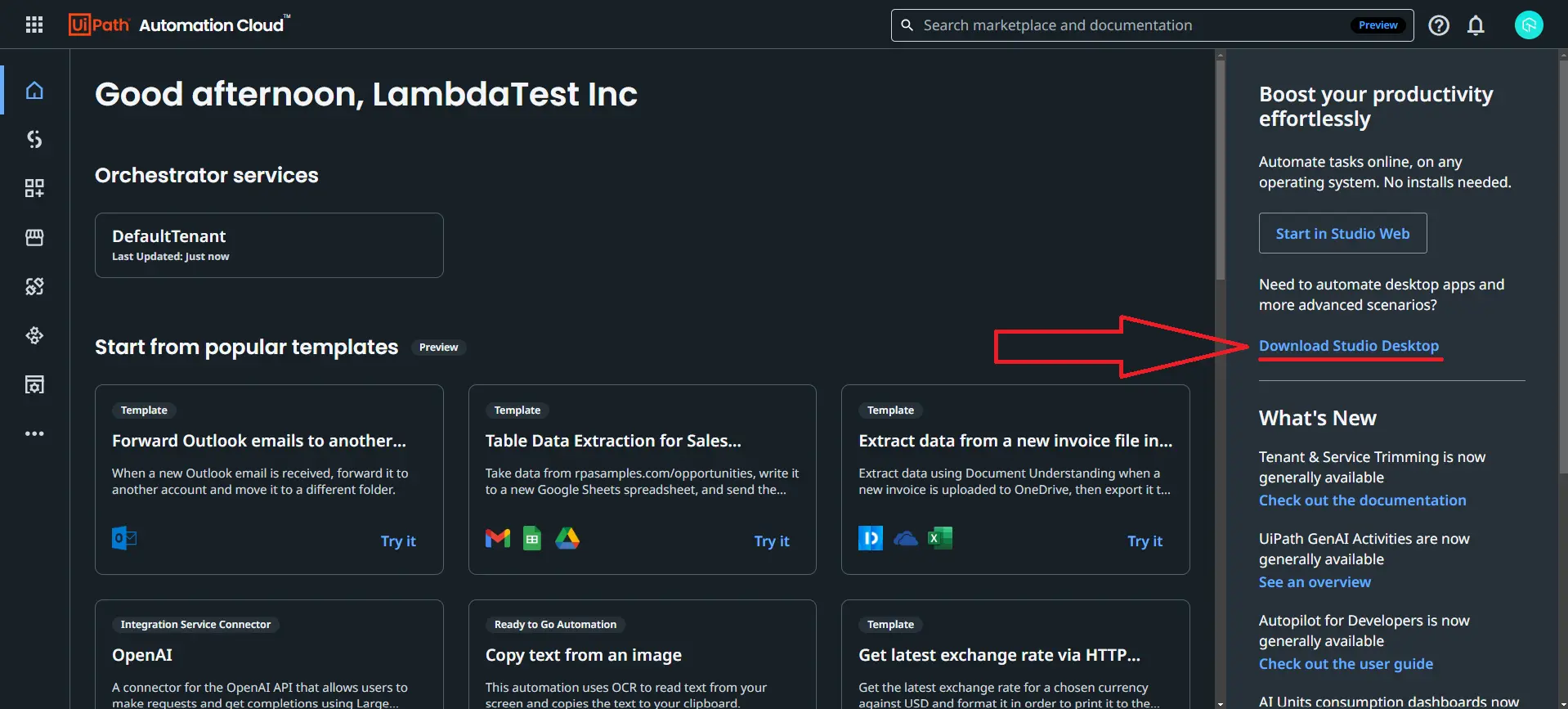Try the Table Data Extraction template
The image size is (1568, 709).
771,541
